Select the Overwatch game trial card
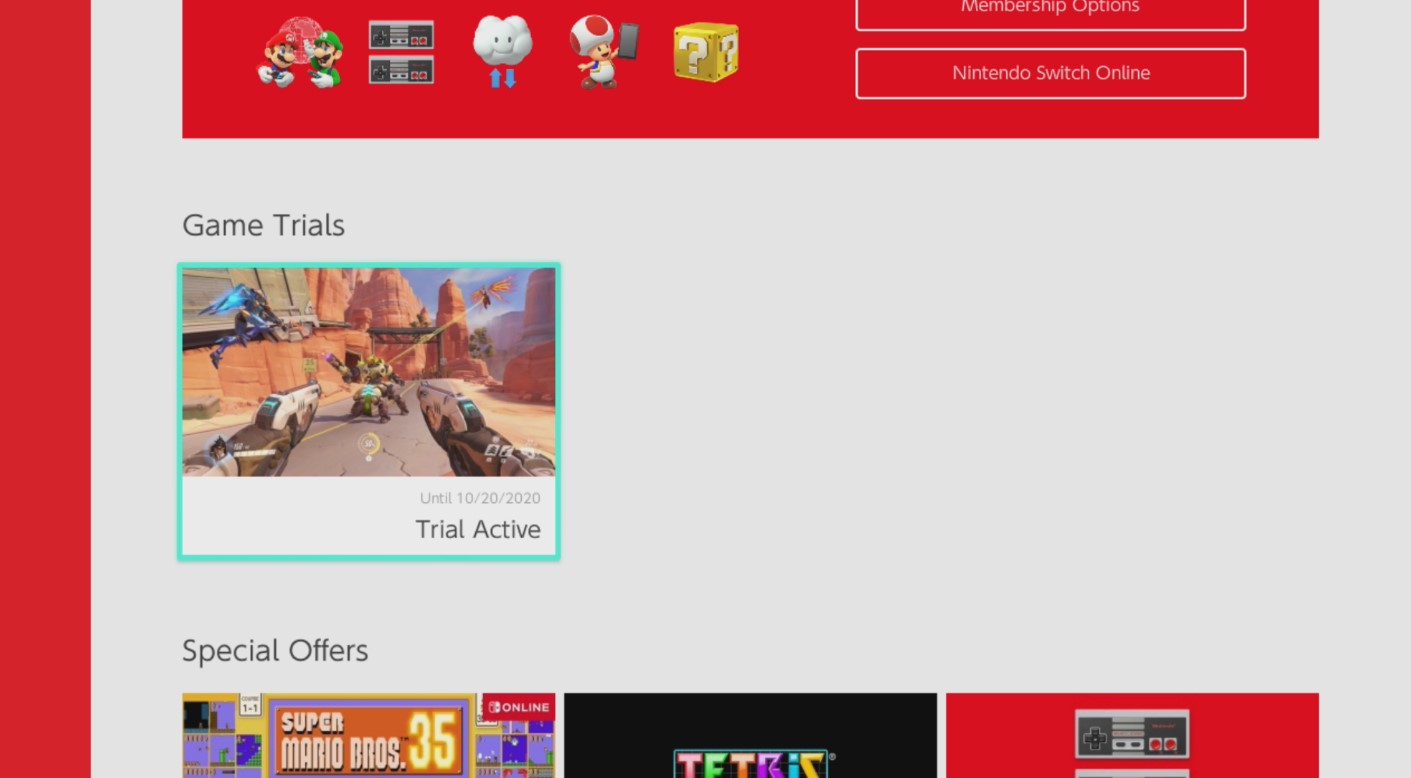 point(369,411)
